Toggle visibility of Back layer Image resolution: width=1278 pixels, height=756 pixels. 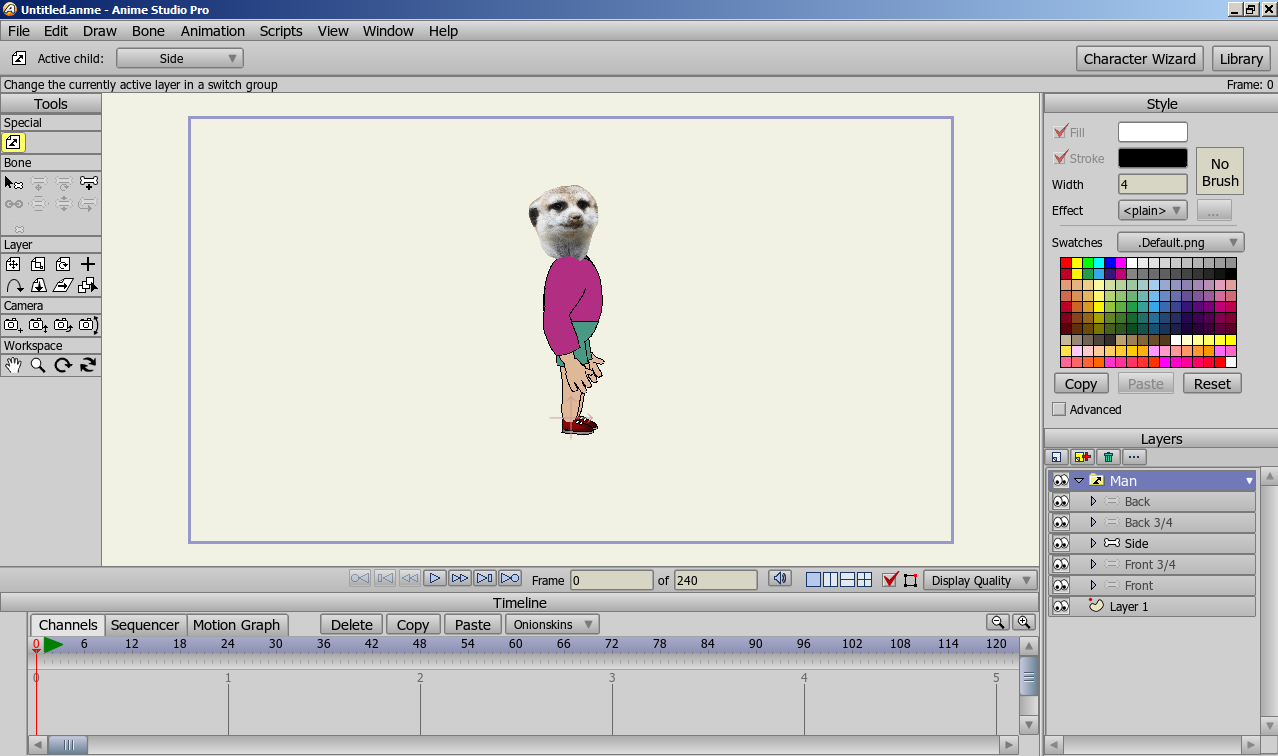(1060, 502)
